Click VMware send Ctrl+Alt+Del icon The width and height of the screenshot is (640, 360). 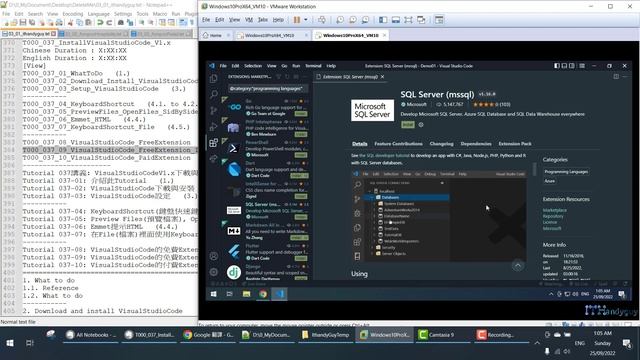[322, 20]
